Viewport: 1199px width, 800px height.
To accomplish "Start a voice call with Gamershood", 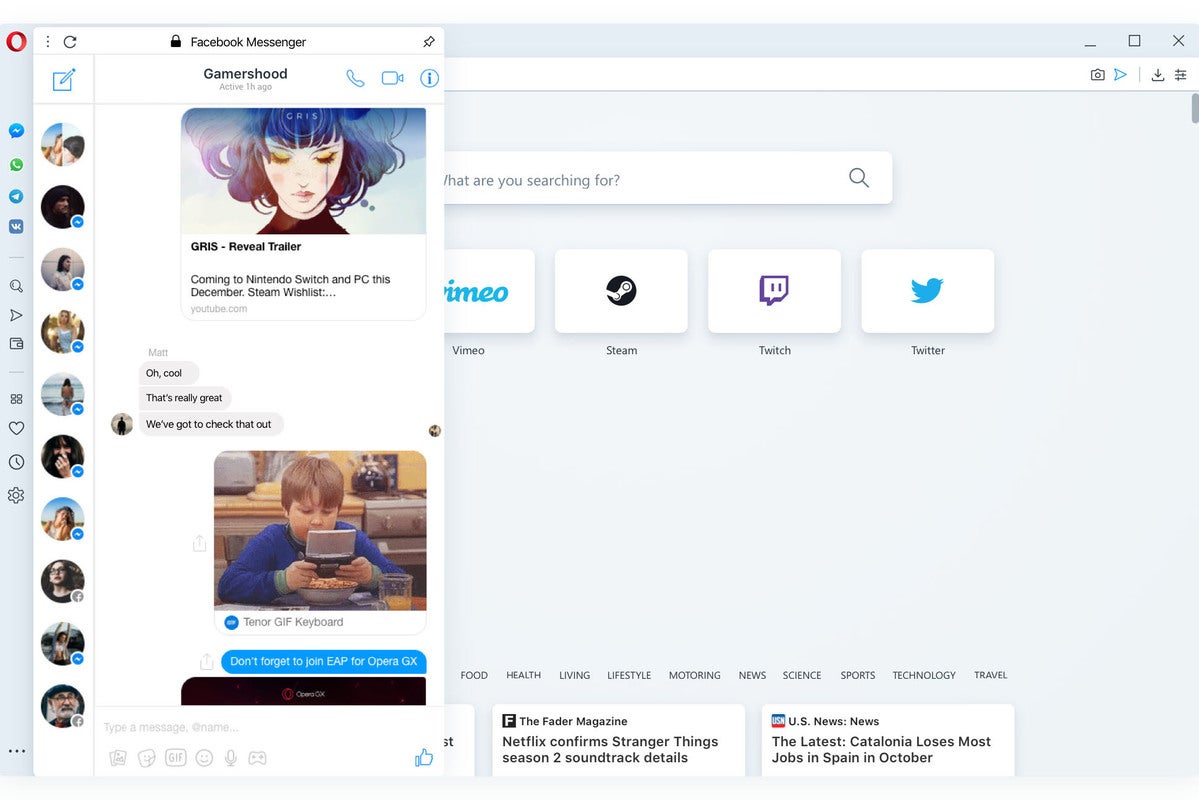I will [x=355, y=78].
